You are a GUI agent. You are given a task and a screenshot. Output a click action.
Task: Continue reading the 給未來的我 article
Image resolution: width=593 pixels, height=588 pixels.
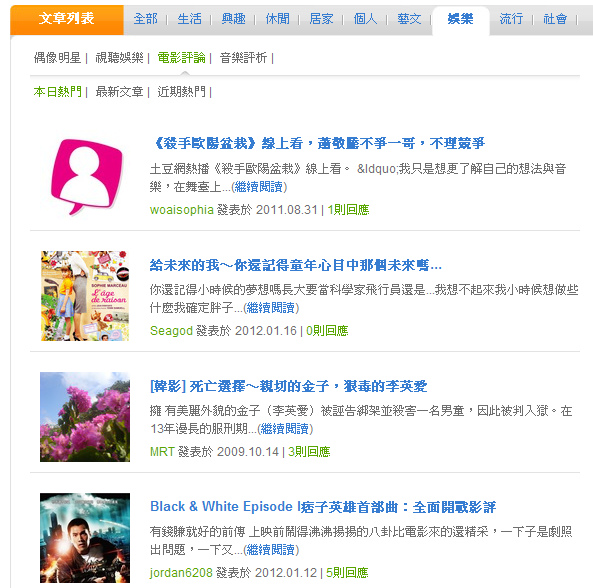click(x=271, y=308)
